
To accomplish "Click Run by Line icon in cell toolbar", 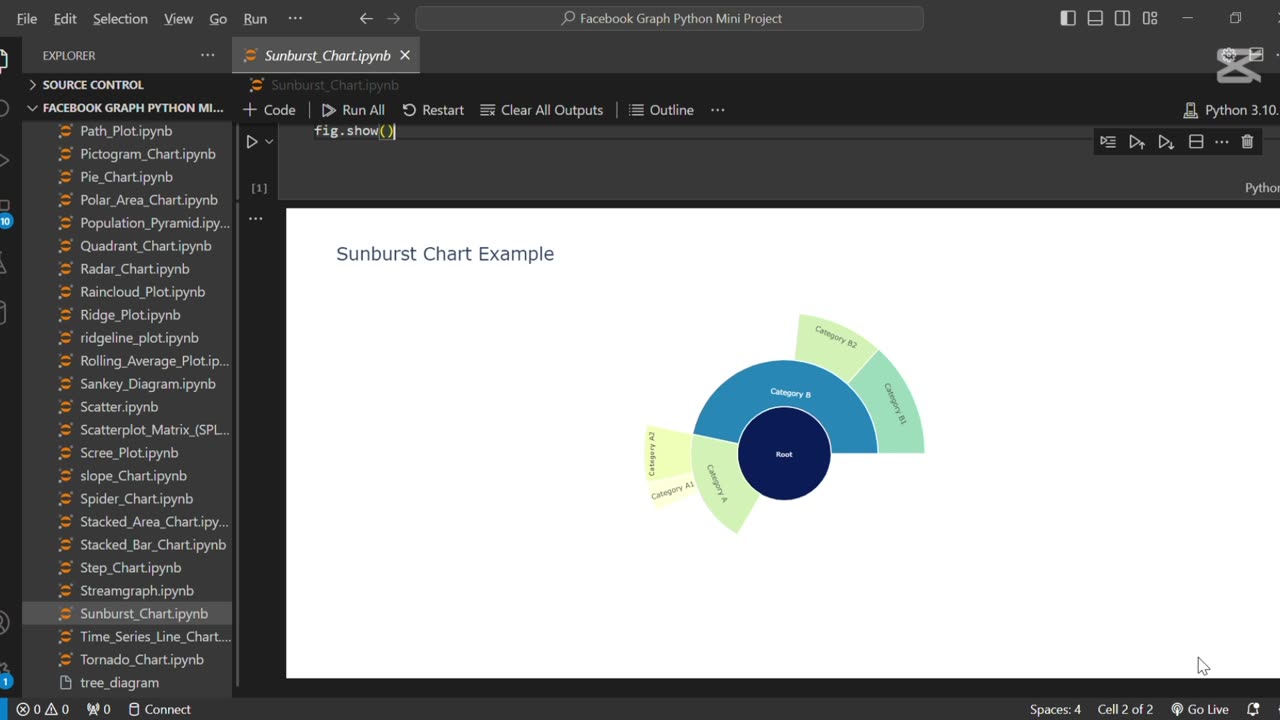I will click(1108, 142).
